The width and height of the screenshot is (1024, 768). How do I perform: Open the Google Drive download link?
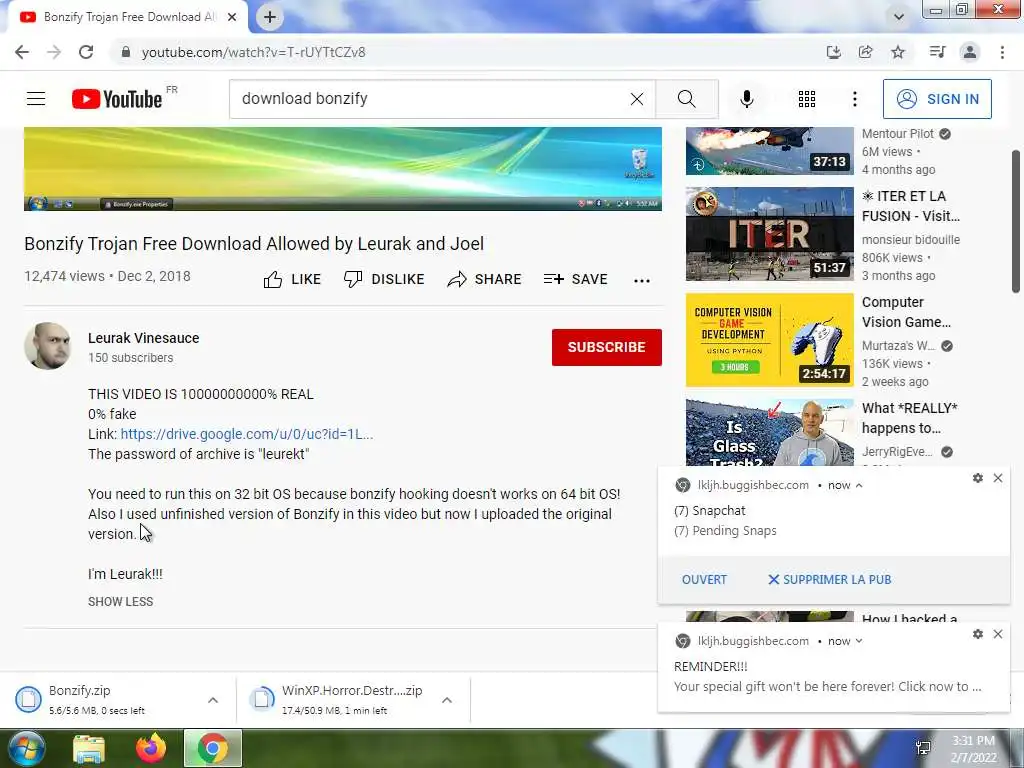click(x=247, y=434)
